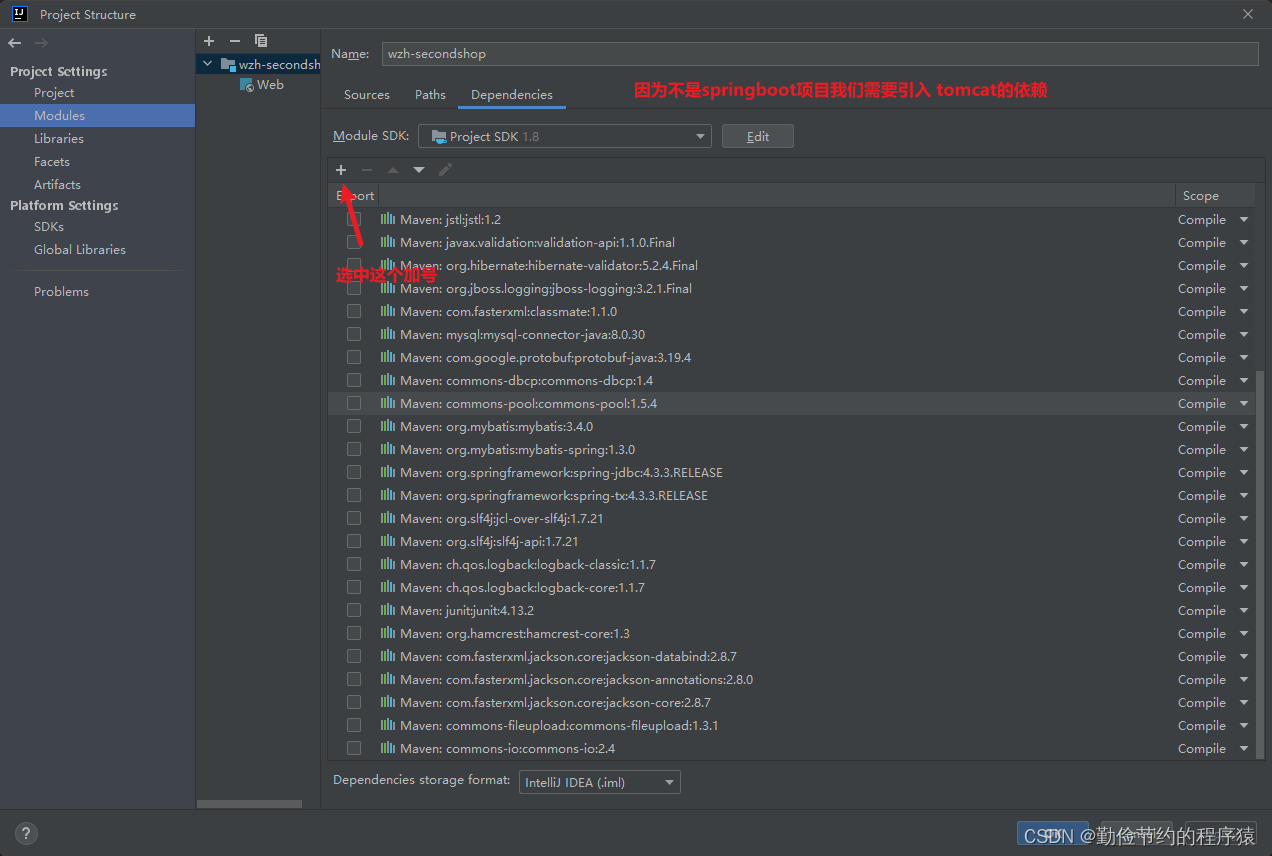Open Global Libraries settings
Image resolution: width=1272 pixels, height=856 pixels.
click(x=80, y=249)
